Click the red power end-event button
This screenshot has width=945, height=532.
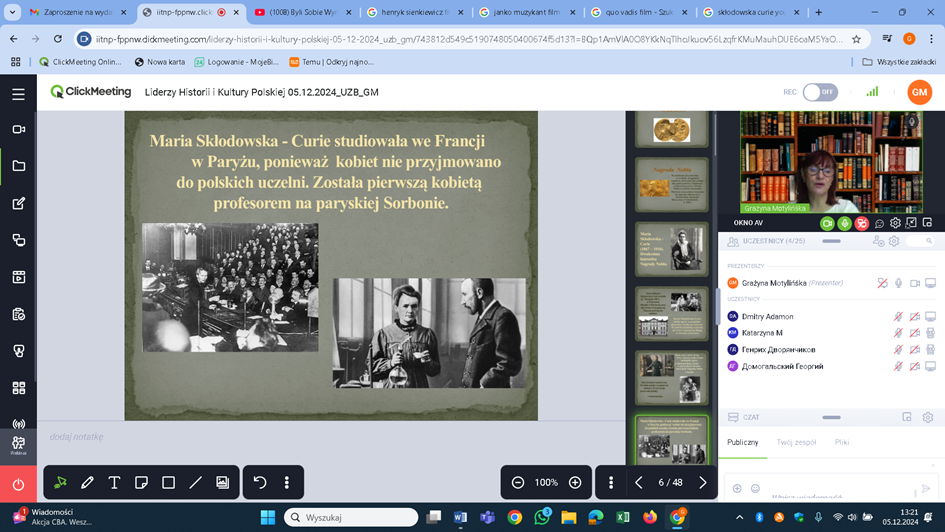tap(18, 484)
